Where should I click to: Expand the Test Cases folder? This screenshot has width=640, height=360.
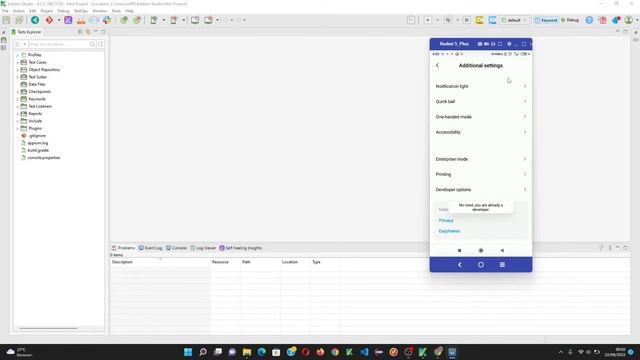point(18,62)
